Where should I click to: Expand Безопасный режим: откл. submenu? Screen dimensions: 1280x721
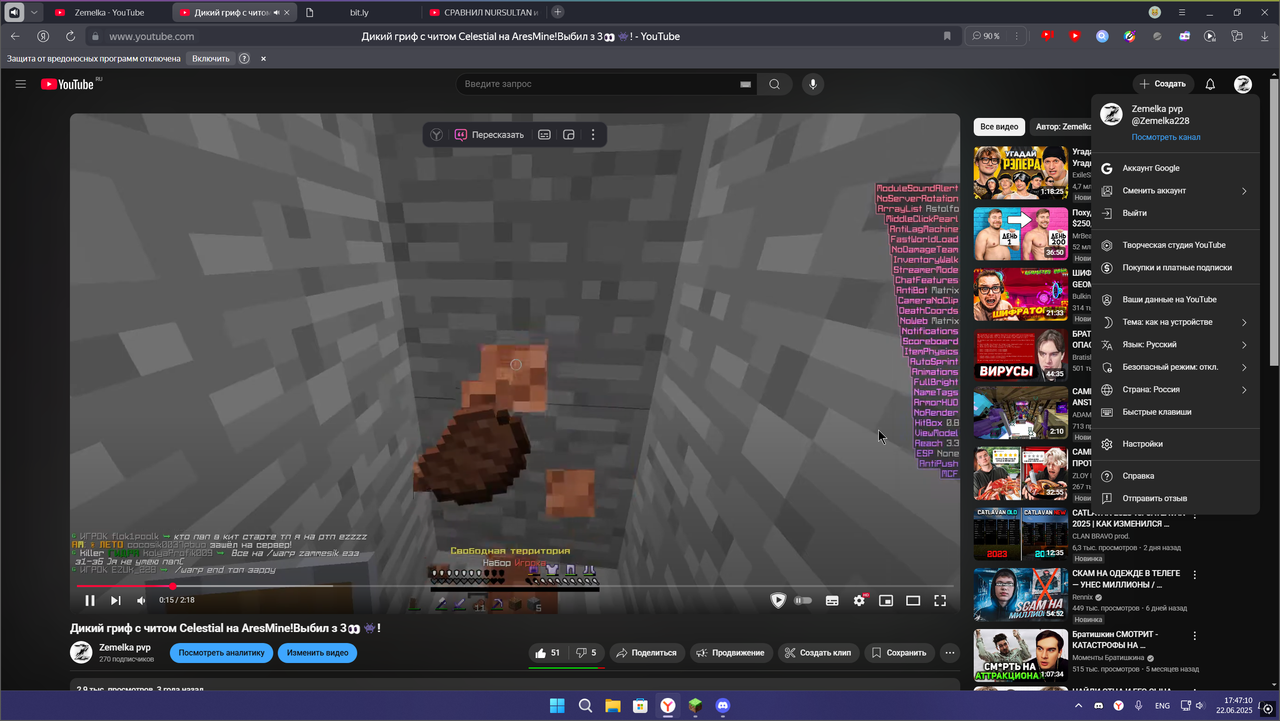tap(1176, 367)
